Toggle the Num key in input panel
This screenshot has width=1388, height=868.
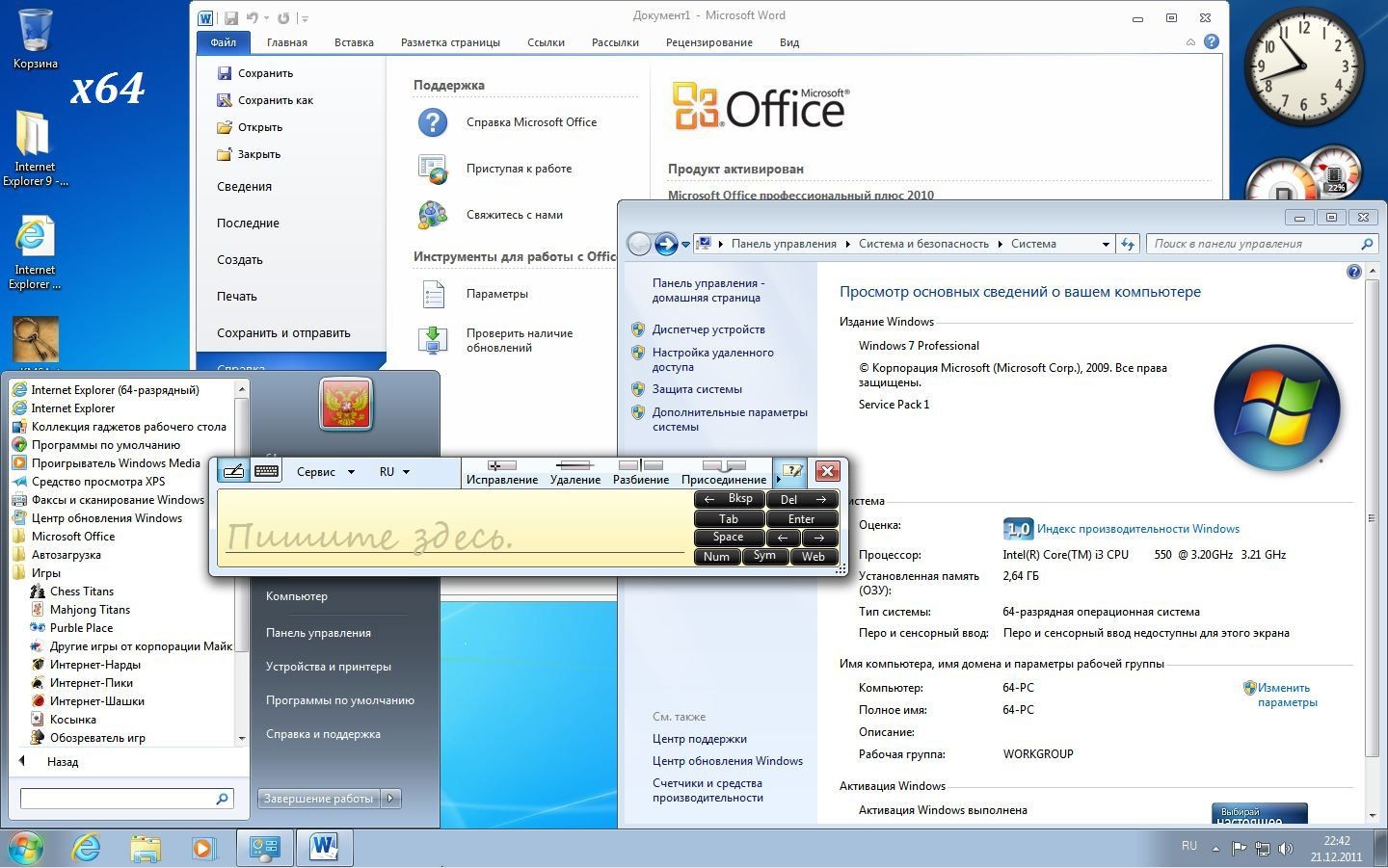(716, 556)
